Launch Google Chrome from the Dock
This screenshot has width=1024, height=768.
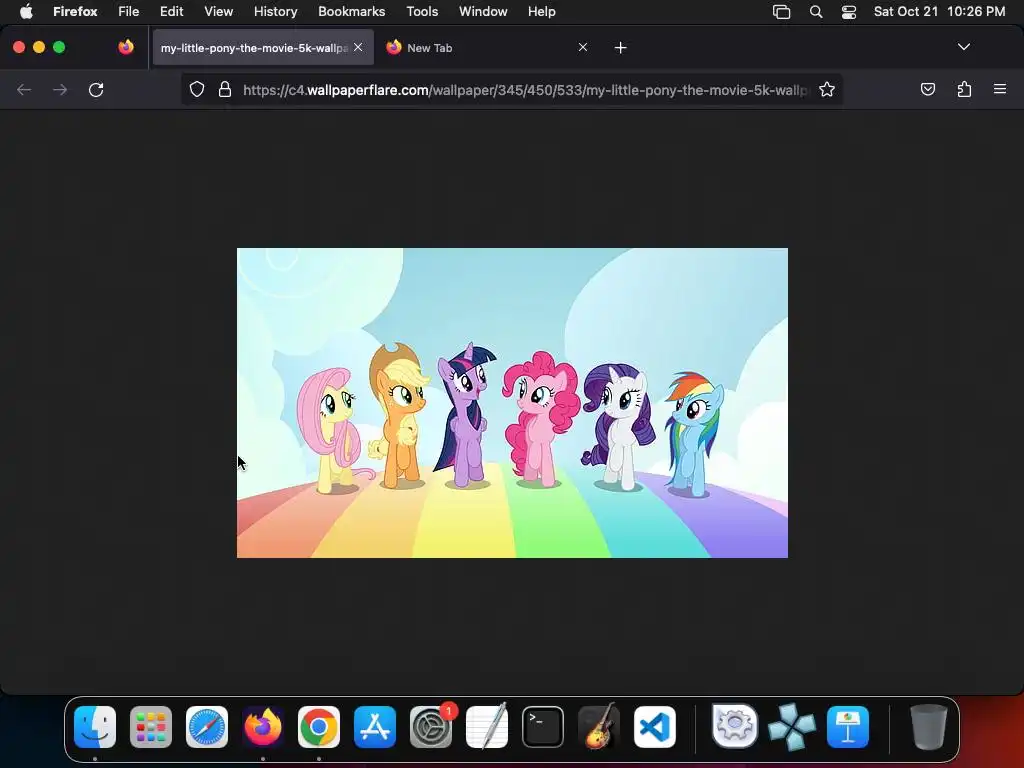point(319,727)
